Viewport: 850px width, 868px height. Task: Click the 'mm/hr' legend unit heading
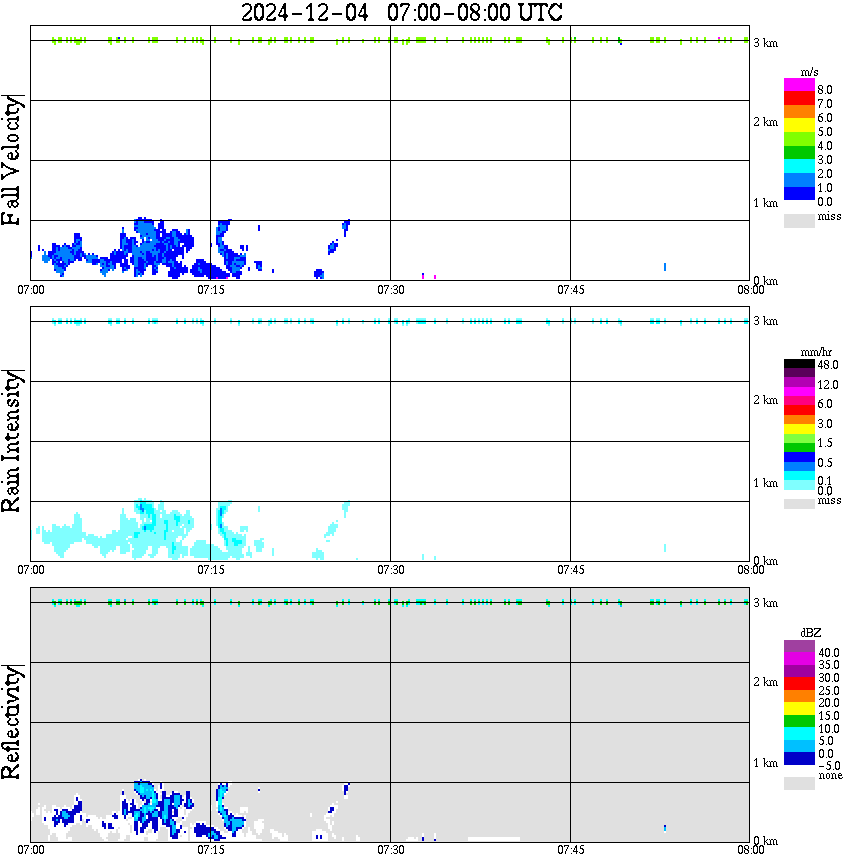click(816, 352)
